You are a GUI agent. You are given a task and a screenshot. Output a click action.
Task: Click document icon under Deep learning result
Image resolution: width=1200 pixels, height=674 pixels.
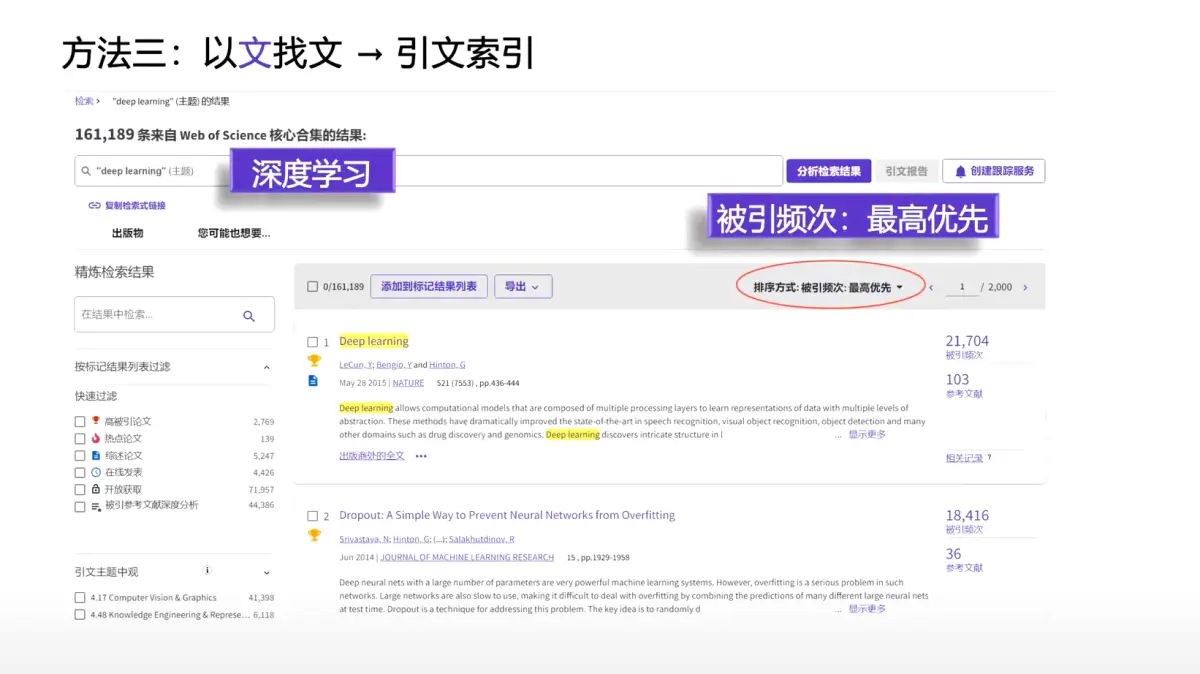pos(313,381)
